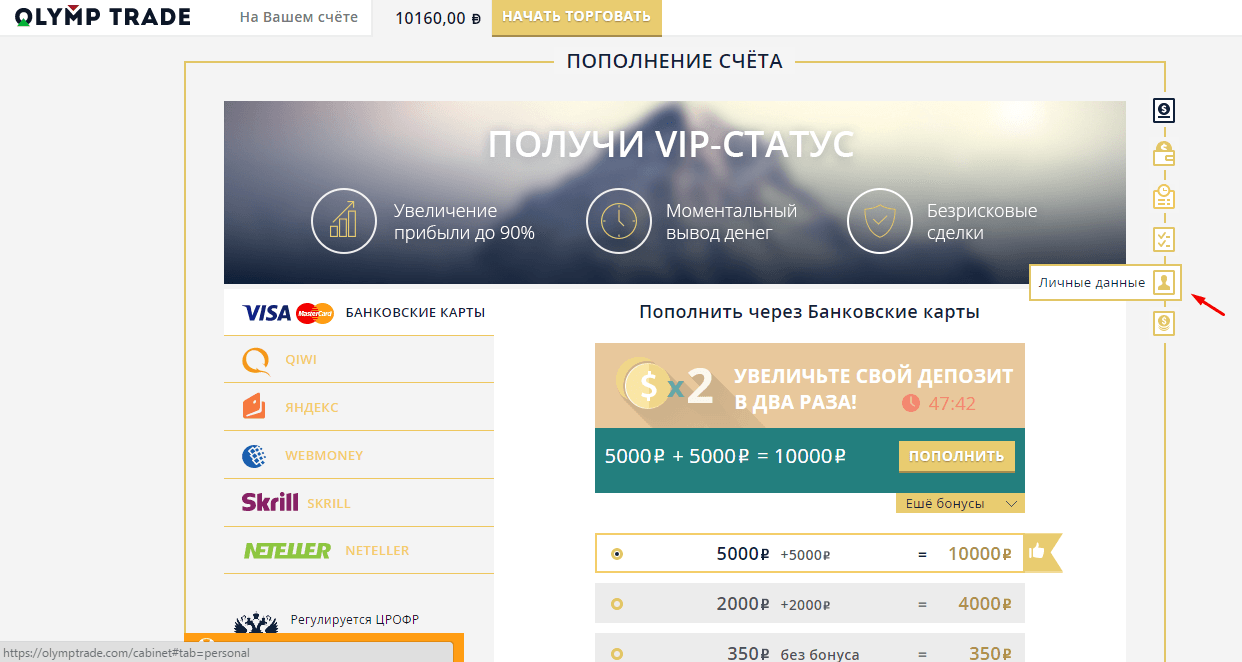Click the 5000₽ + 5000₽ = 10000₽ text
1242x662 pixels.
pyautogui.click(x=726, y=456)
